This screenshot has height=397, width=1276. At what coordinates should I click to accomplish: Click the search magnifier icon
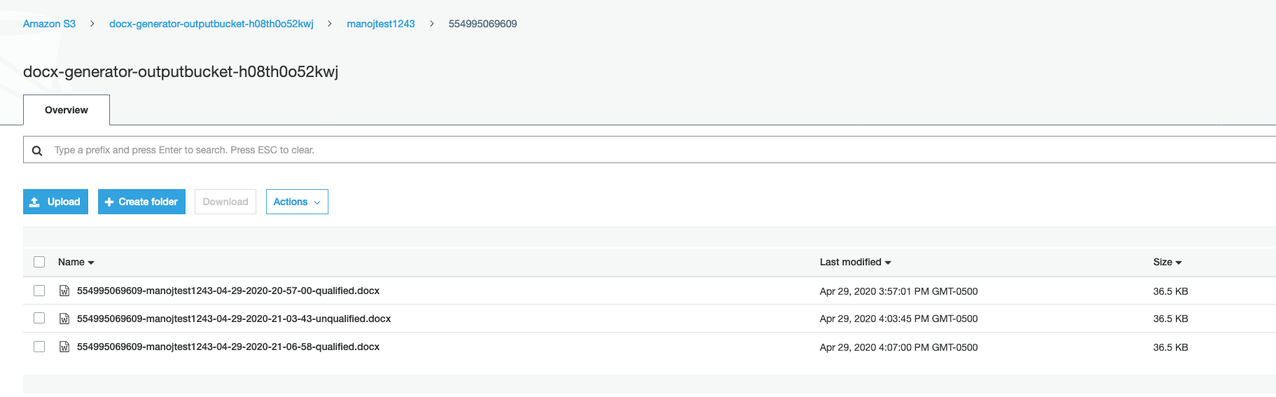(37, 150)
